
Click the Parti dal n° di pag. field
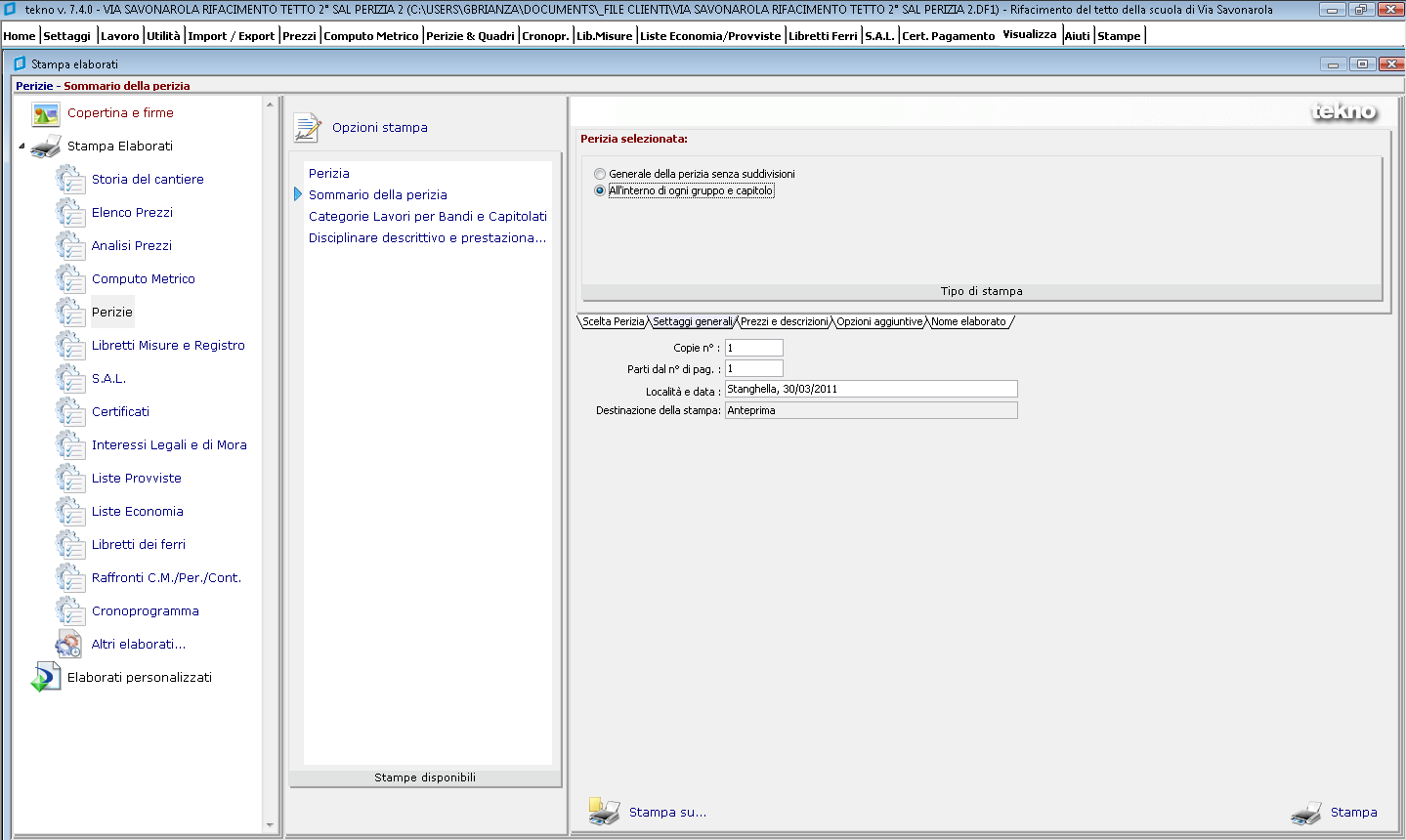pyautogui.click(x=754, y=368)
